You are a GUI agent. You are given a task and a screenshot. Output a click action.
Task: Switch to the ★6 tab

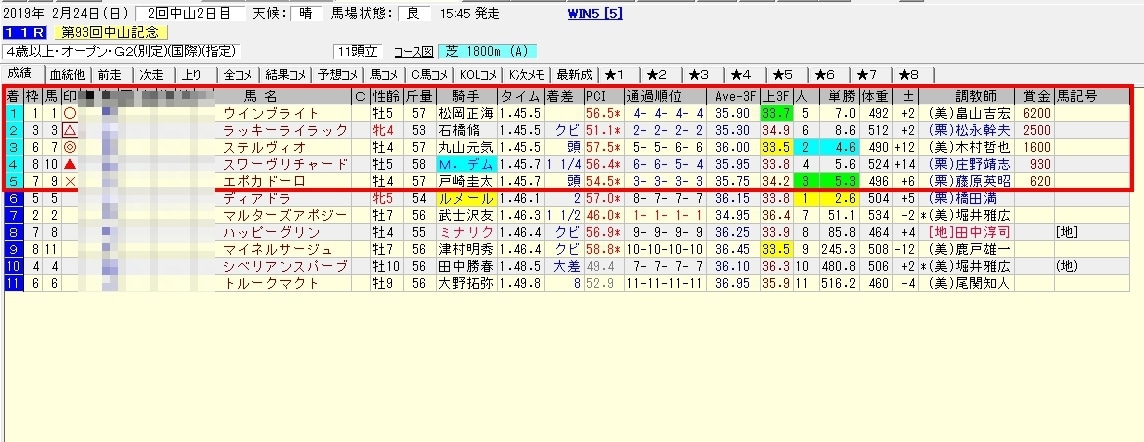826,74
